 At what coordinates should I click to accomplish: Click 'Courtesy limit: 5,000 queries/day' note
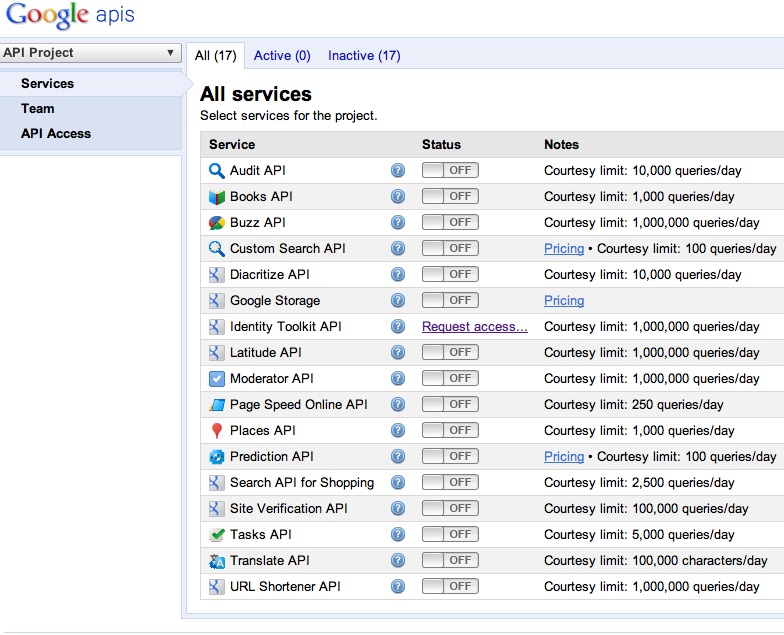click(639, 534)
